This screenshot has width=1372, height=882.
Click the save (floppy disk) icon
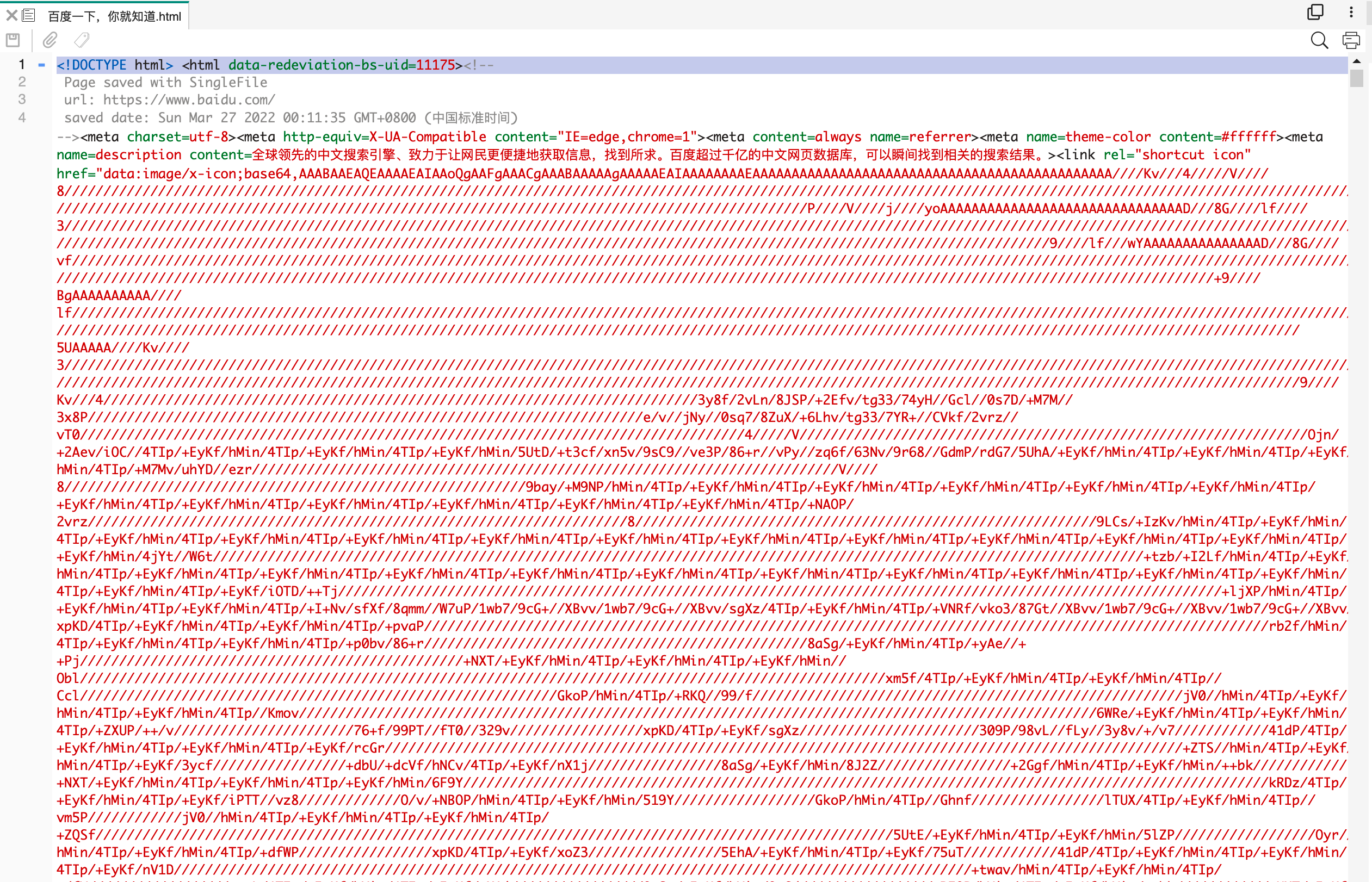(13, 40)
